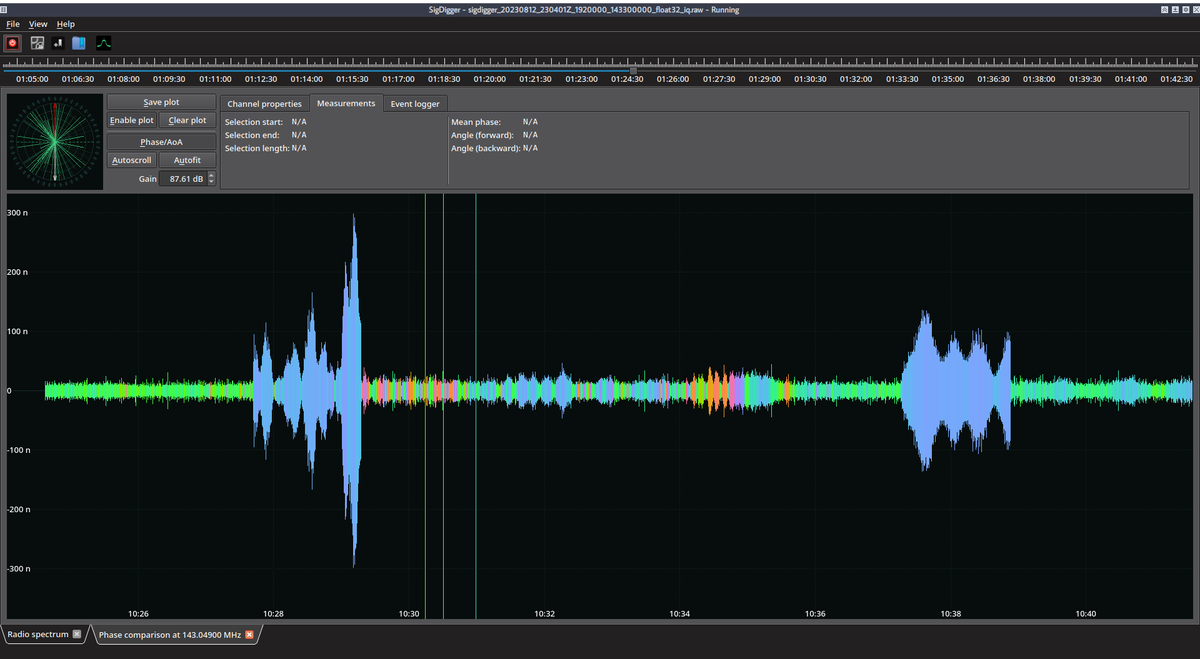Switch to the Channel properties tab
The height and width of the screenshot is (659, 1200).
pos(264,104)
